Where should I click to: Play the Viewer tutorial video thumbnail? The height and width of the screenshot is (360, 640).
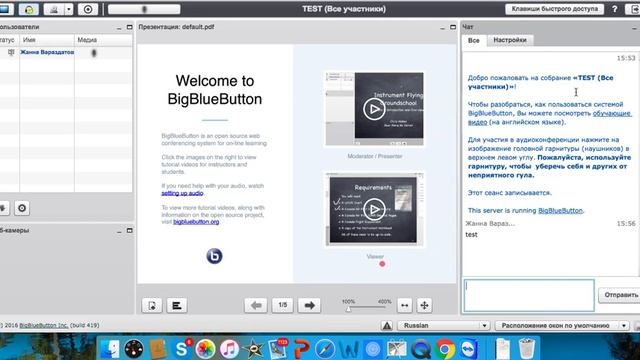click(374, 209)
